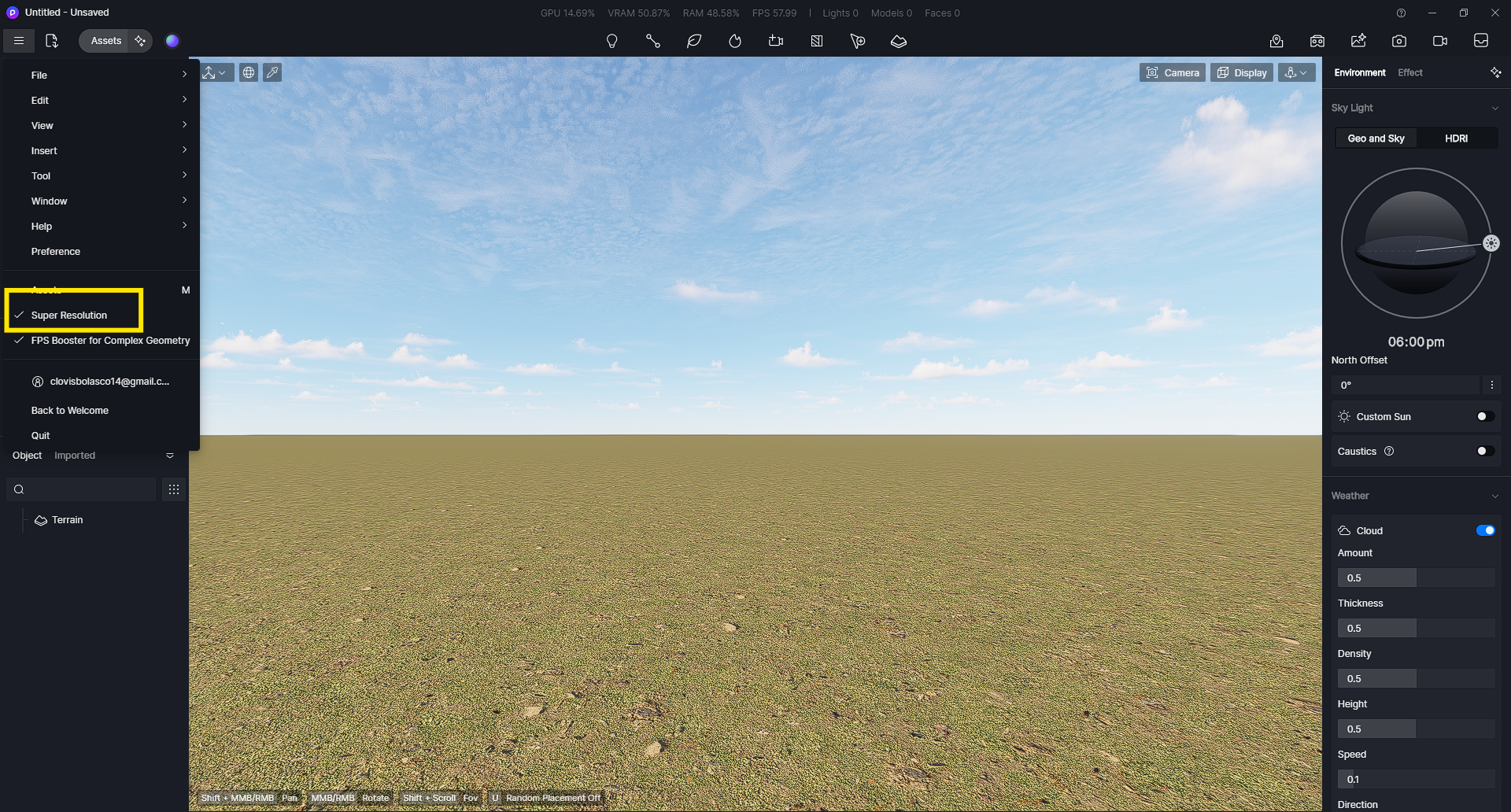Toggle the Custom Sun switch

click(1485, 416)
